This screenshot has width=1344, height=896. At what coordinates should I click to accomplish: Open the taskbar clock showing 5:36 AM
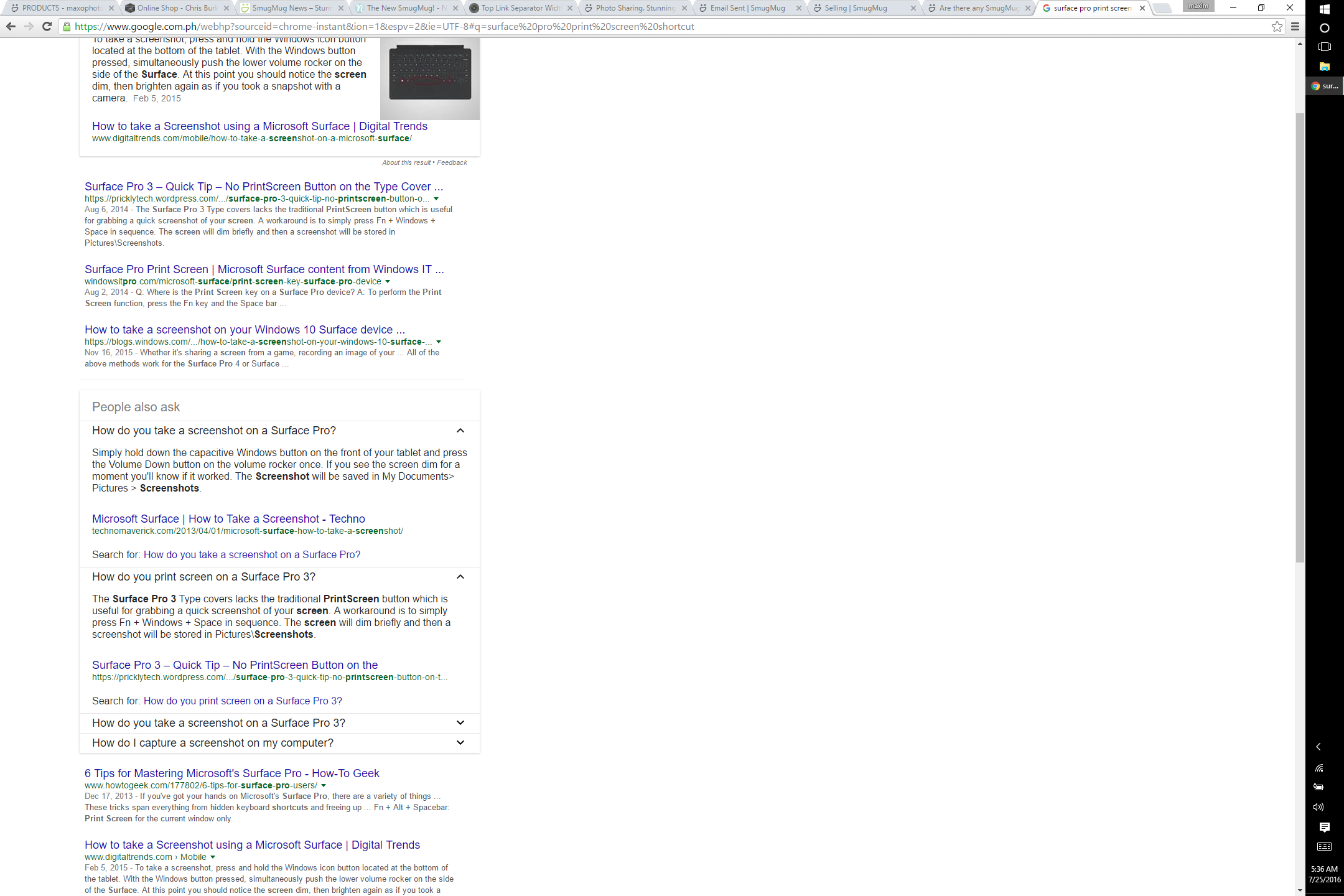tap(1325, 874)
